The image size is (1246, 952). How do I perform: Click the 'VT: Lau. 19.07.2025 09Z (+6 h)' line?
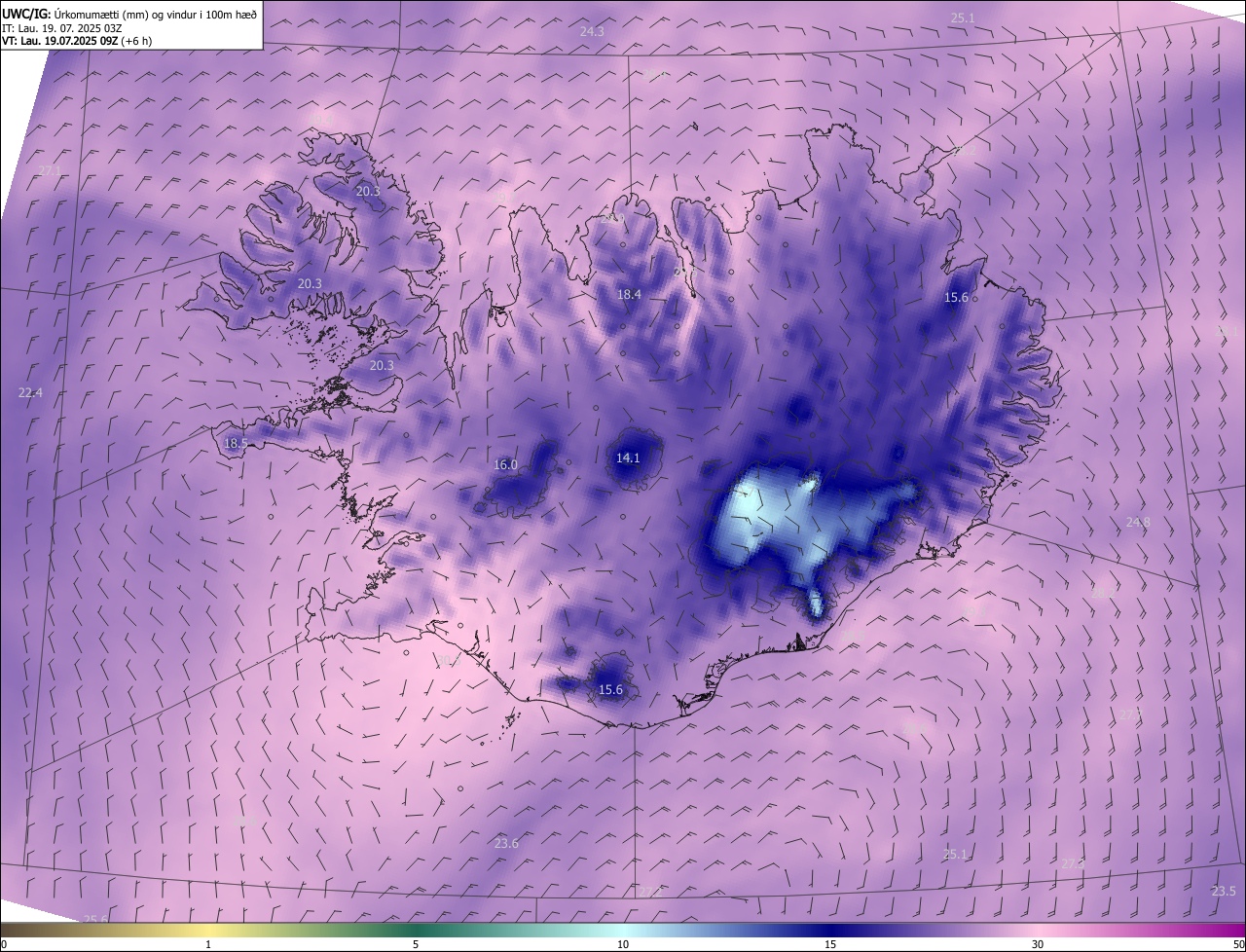coord(76,41)
